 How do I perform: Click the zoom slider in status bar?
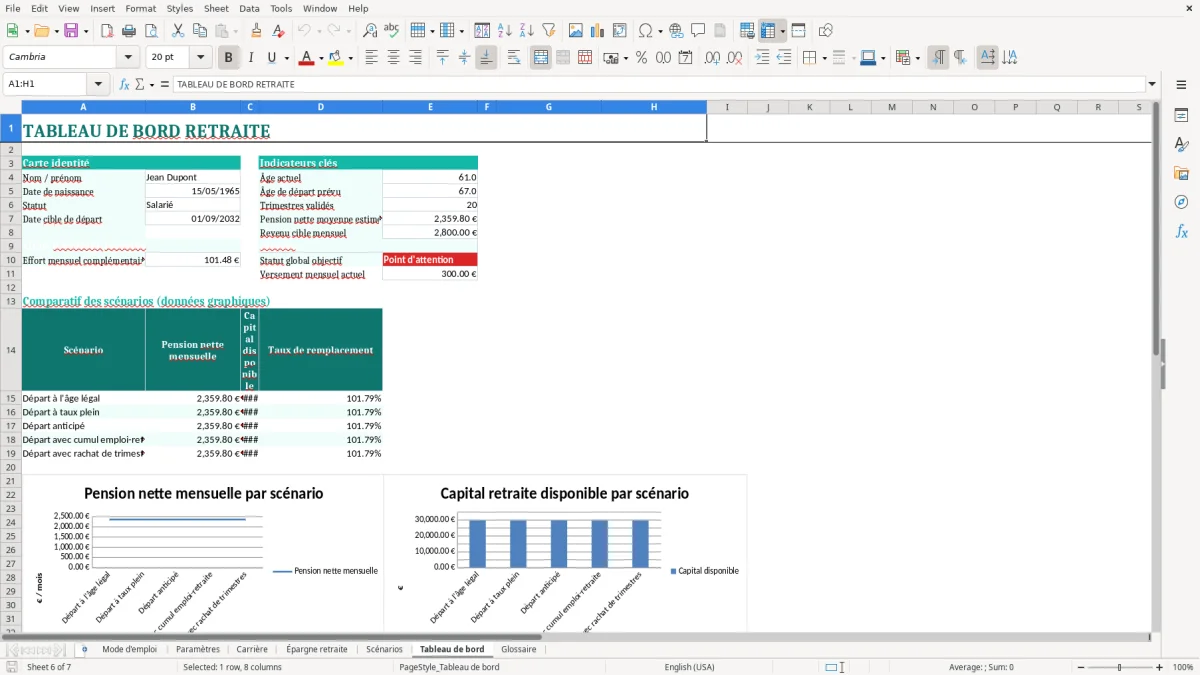(1119, 667)
